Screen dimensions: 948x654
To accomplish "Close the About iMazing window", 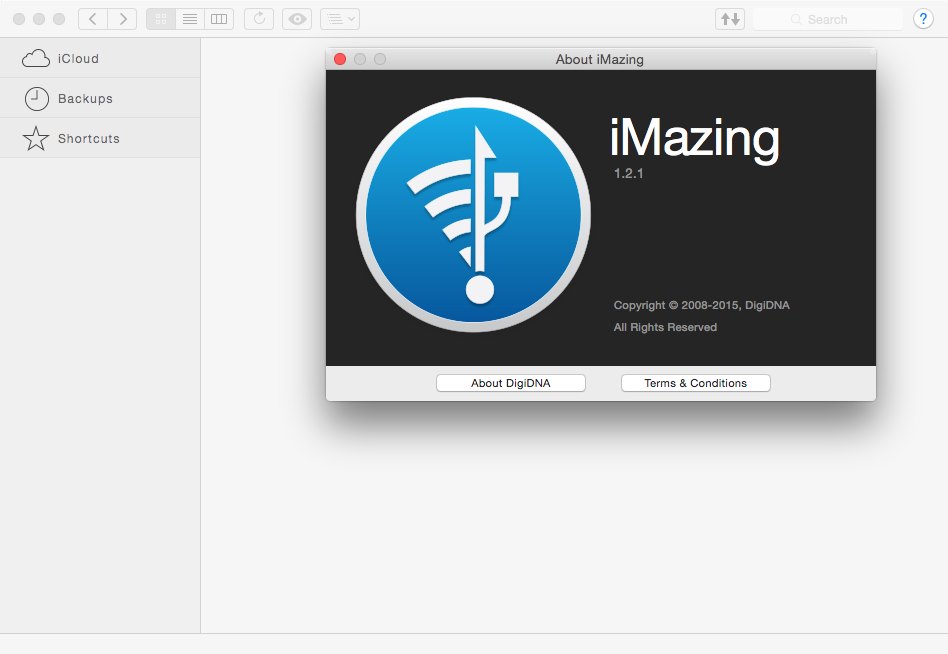I will click(340, 59).
